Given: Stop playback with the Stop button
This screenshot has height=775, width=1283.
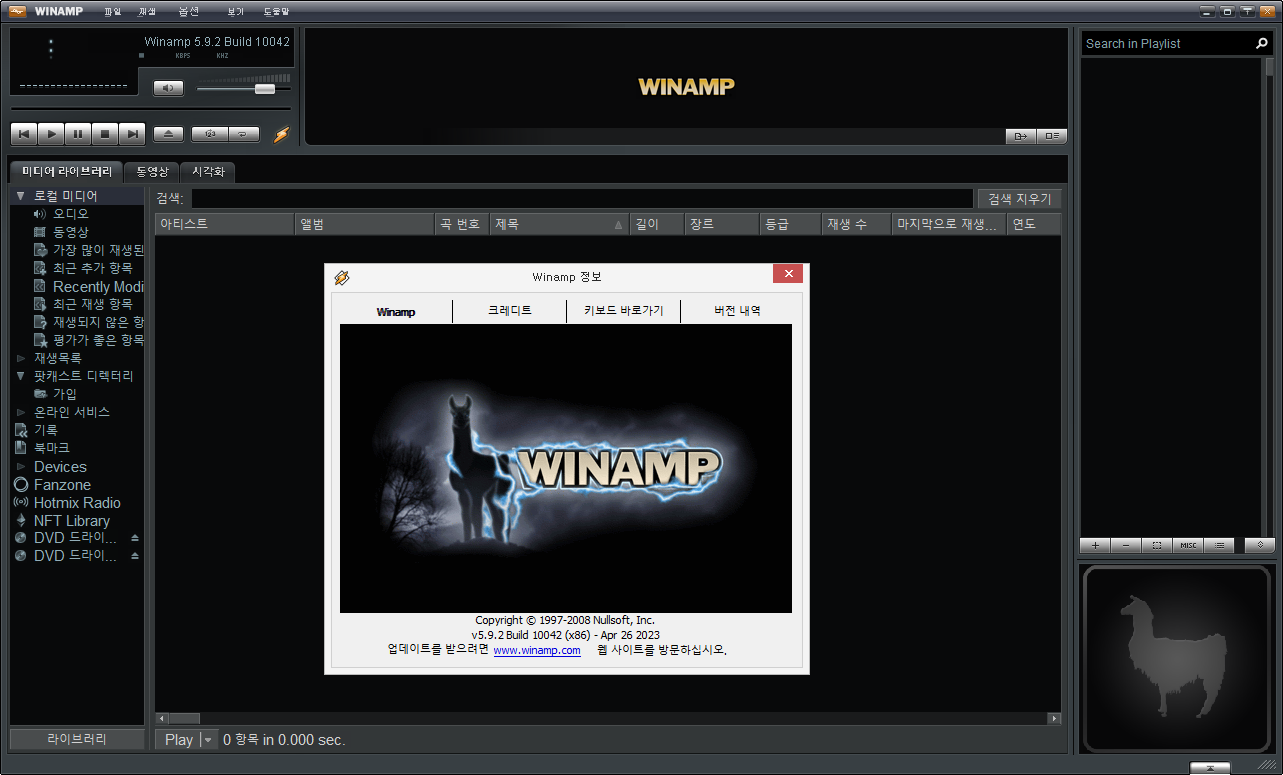Looking at the screenshot, I should (x=105, y=134).
